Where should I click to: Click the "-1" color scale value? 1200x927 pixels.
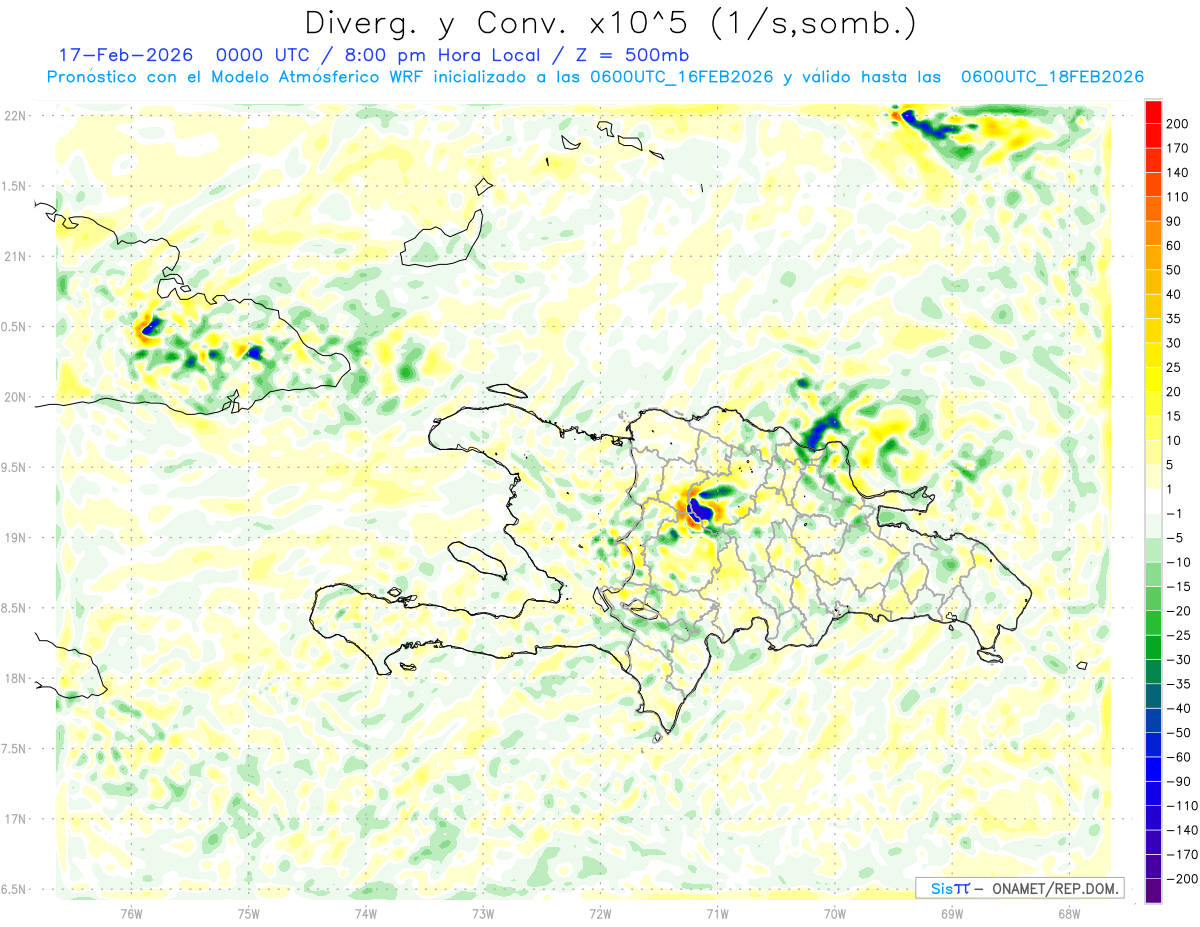[x=1175, y=514]
